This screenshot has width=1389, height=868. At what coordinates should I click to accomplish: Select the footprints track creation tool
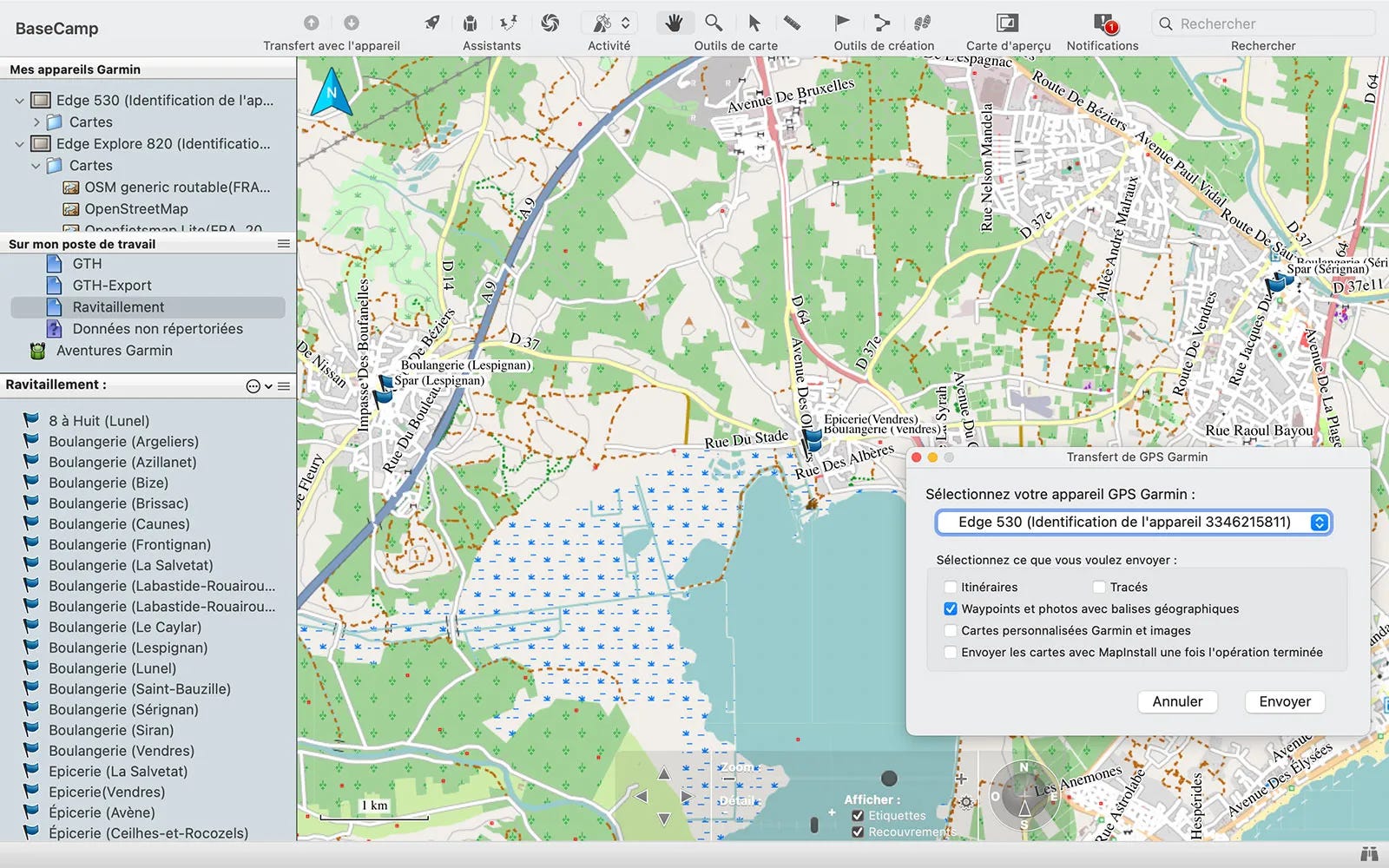[x=922, y=23]
